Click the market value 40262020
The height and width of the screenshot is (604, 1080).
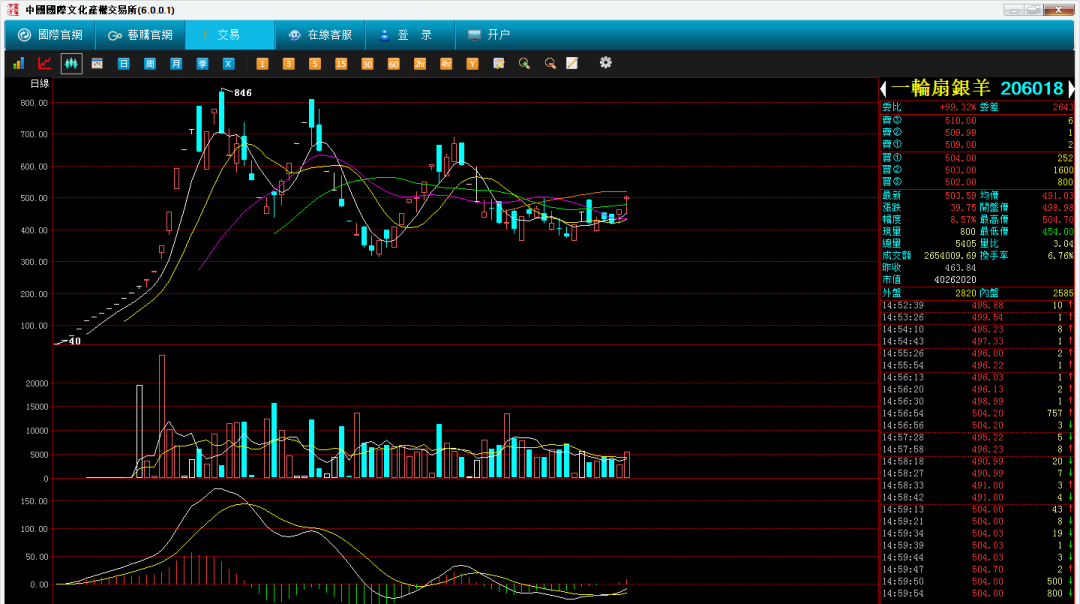pos(955,280)
